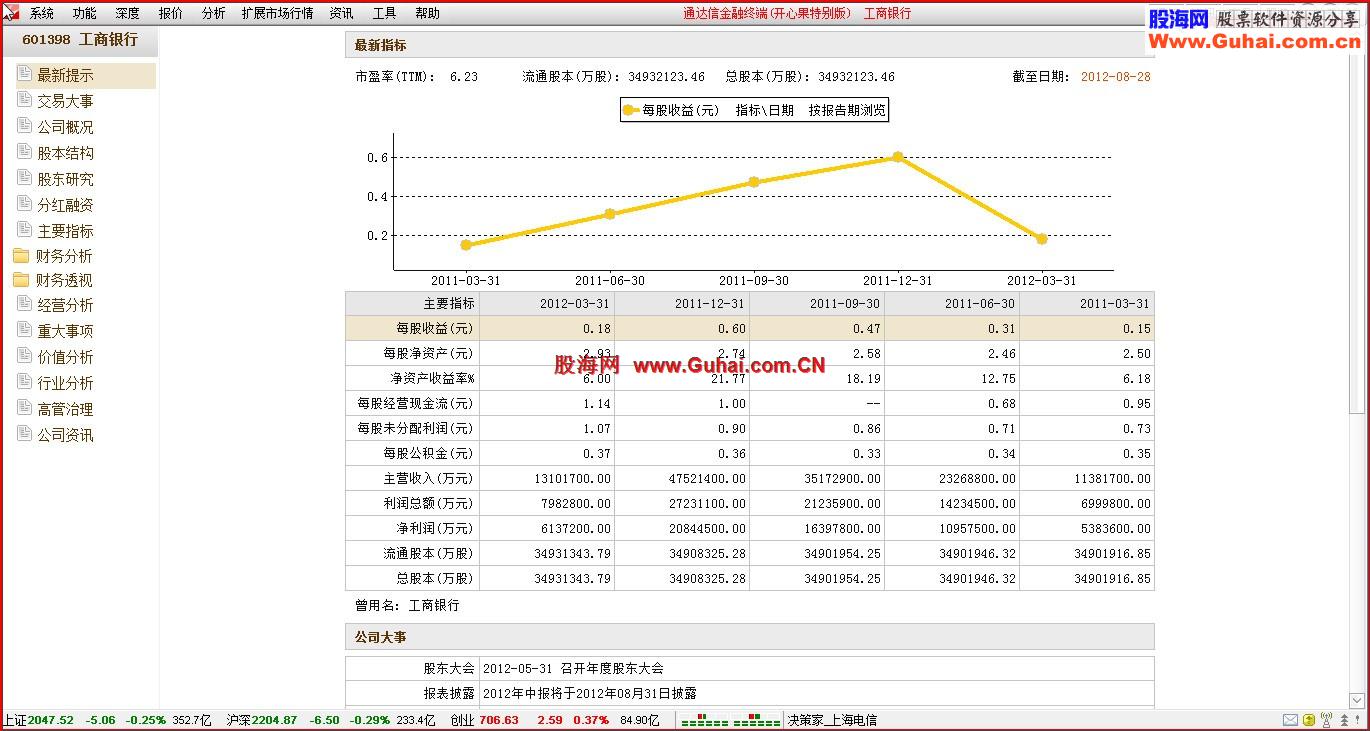Select the 每股收益(元) table row header
This screenshot has height=731, width=1370.
(x=413, y=328)
